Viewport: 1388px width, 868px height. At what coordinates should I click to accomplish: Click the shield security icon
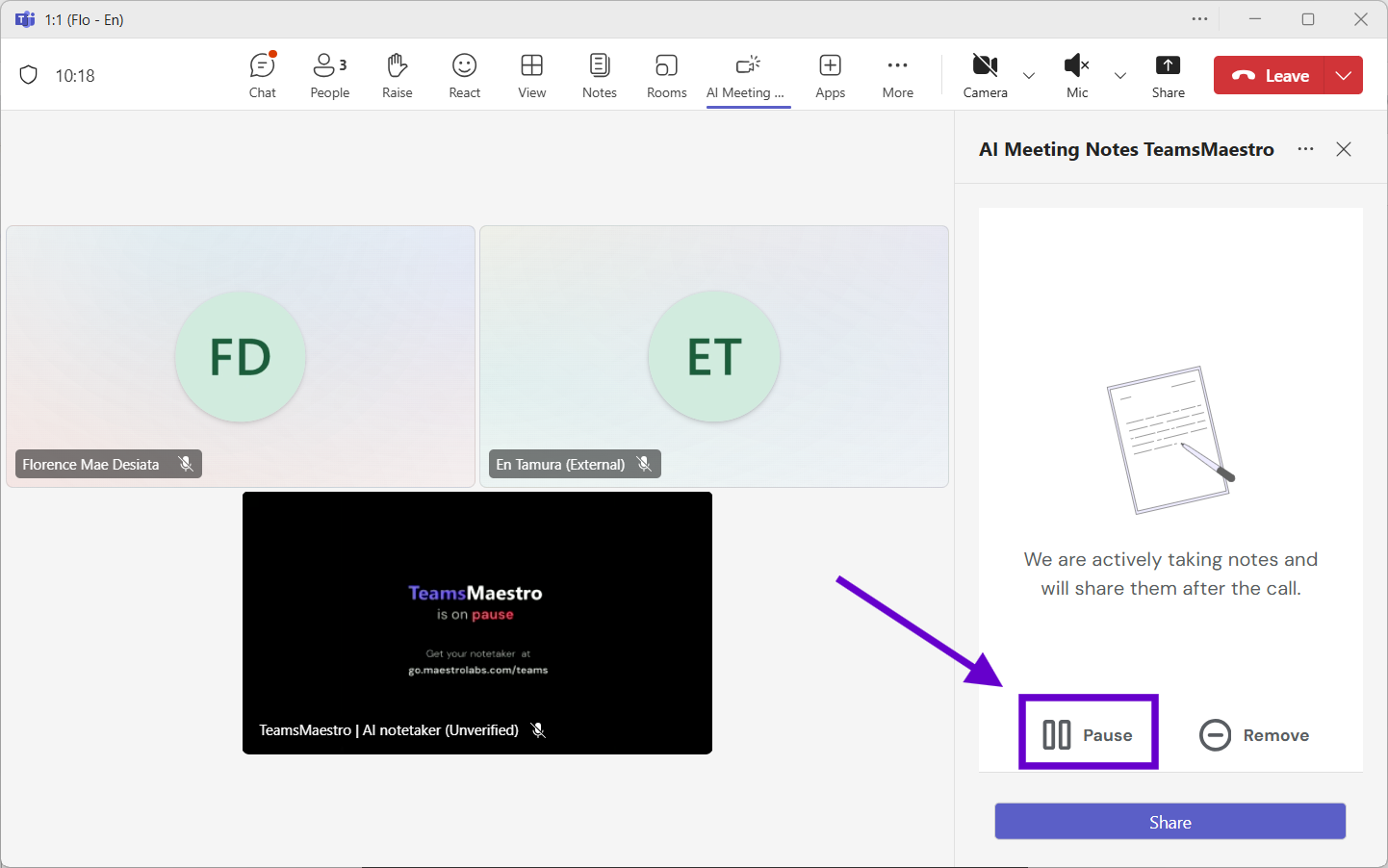29,75
